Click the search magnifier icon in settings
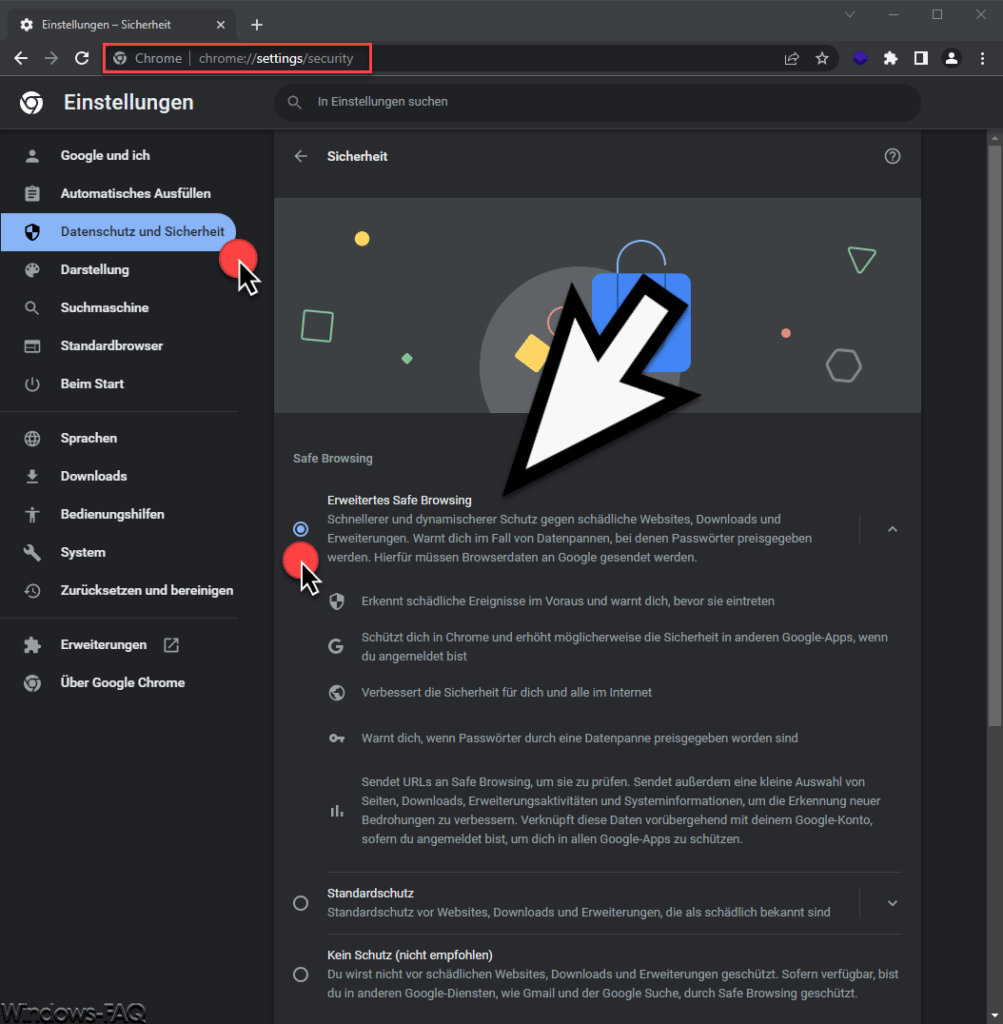 click(x=295, y=102)
